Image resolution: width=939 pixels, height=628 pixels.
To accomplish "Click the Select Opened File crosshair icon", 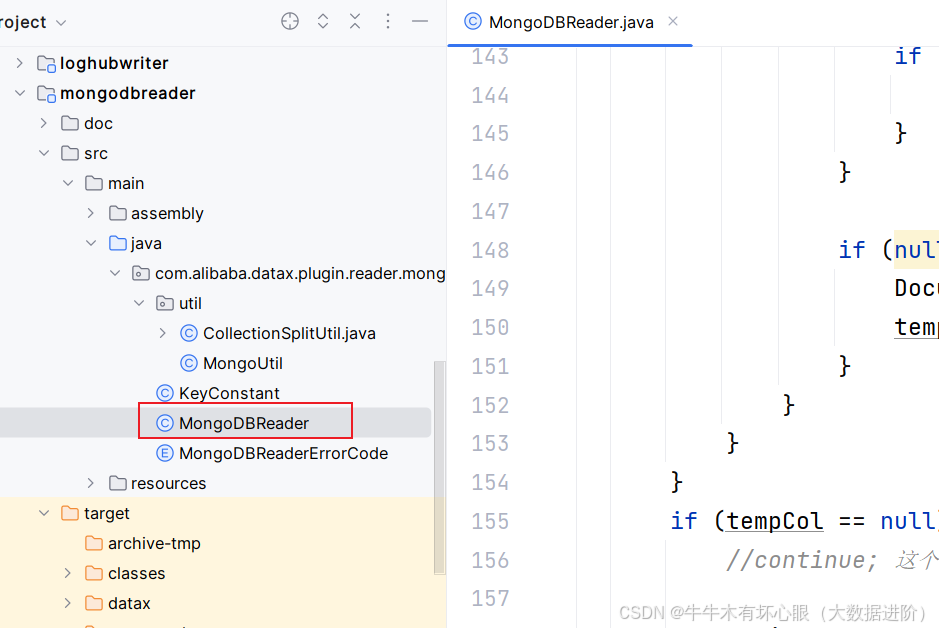I will click(290, 21).
